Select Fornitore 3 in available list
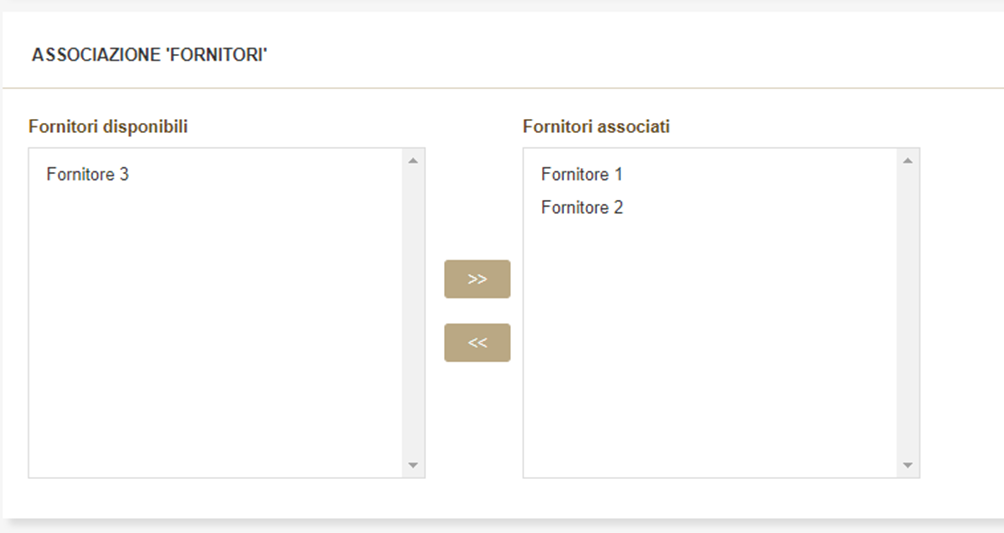Viewport: 1004px width, 533px height. (x=88, y=175)
